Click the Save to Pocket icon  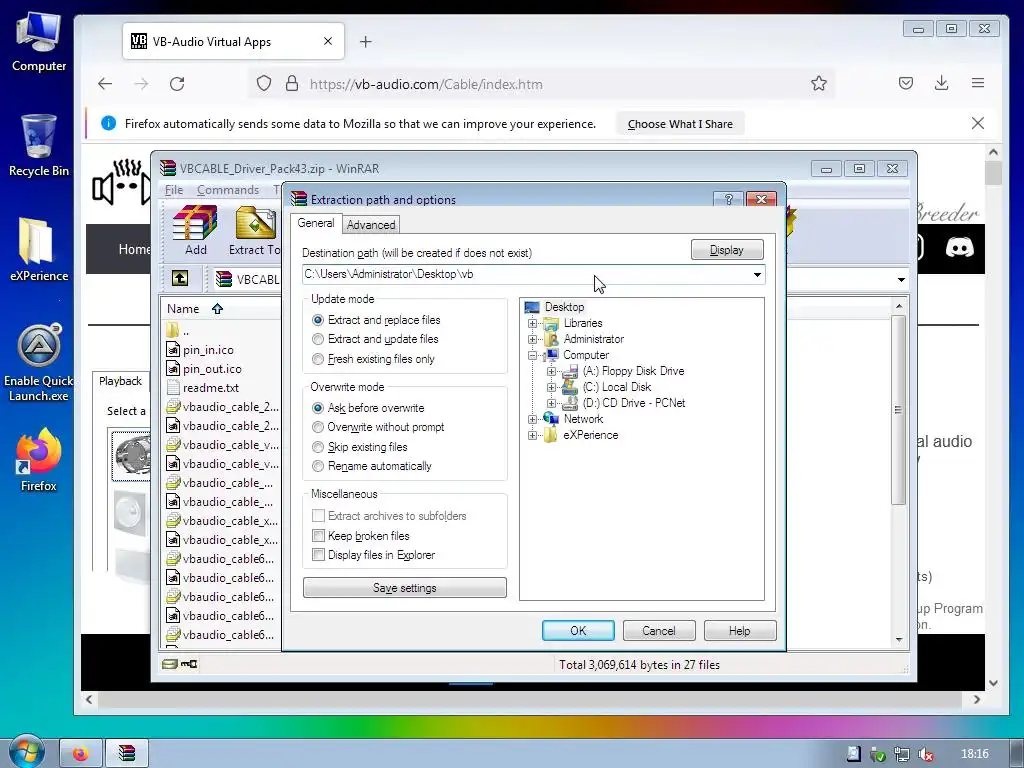coord(905,83)
